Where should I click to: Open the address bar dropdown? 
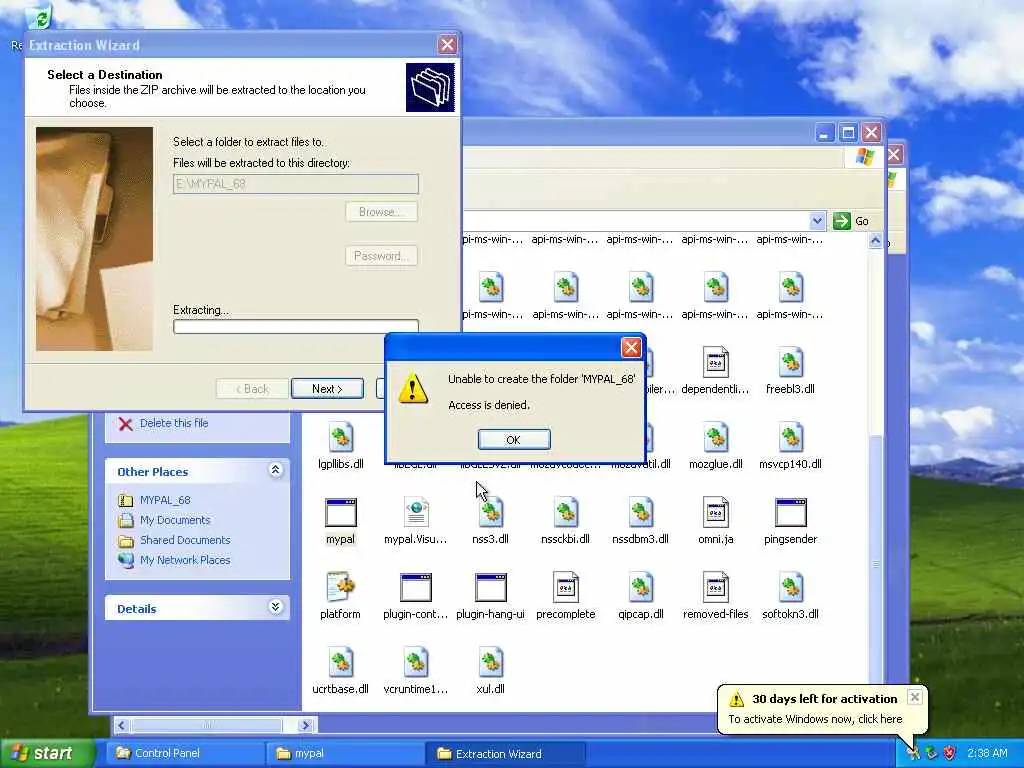pyautogui.click(x=817, y=221)
